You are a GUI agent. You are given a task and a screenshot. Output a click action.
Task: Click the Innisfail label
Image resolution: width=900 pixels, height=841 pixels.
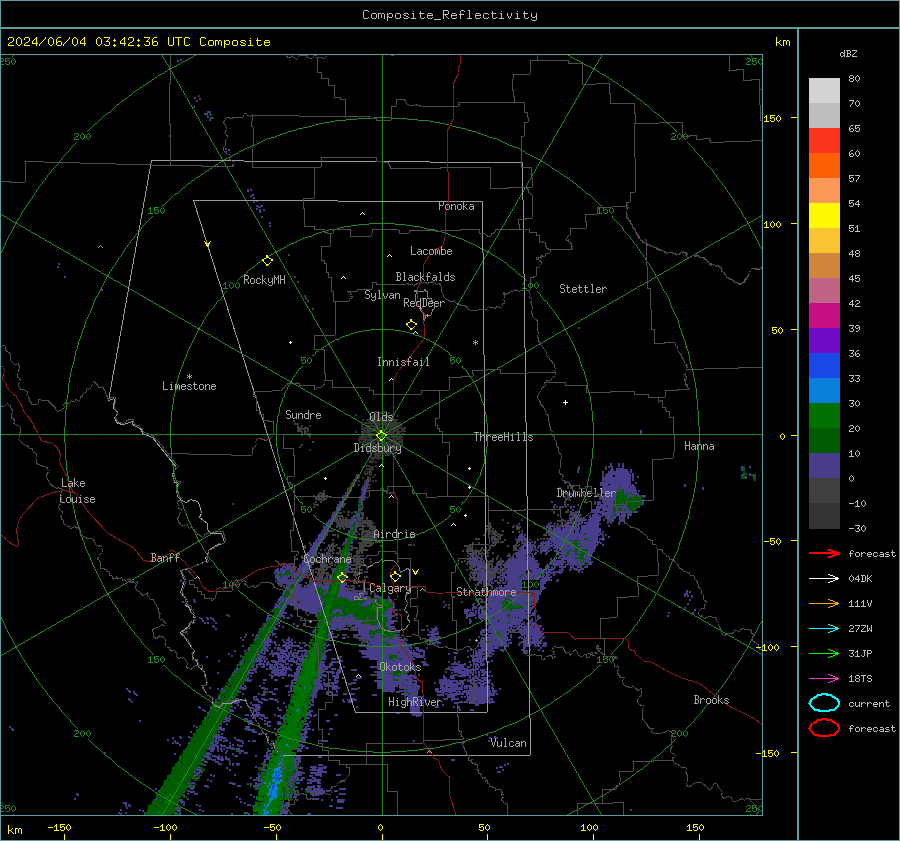(x=404, y=362)
